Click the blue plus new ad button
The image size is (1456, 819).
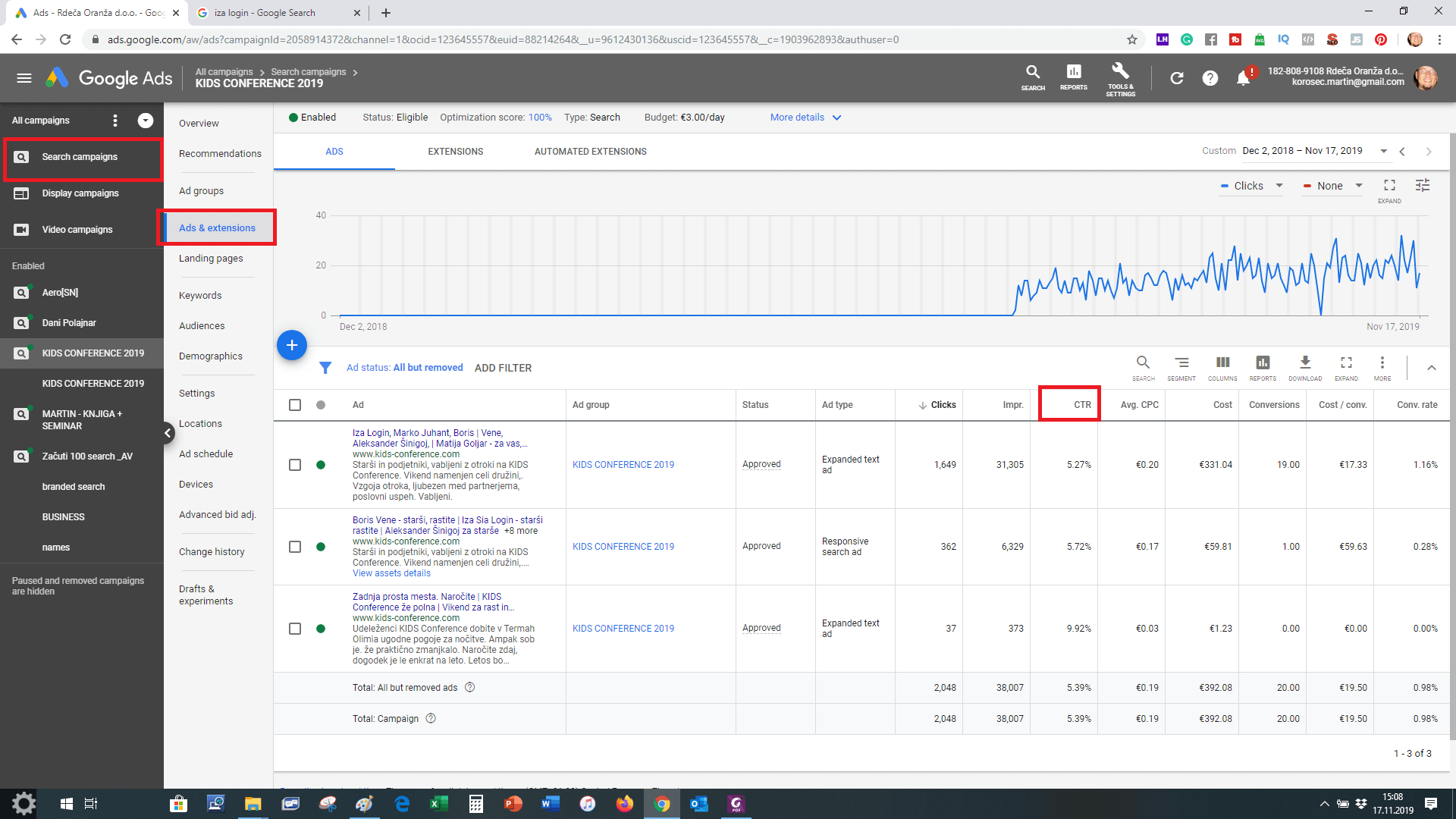point(292,345)
